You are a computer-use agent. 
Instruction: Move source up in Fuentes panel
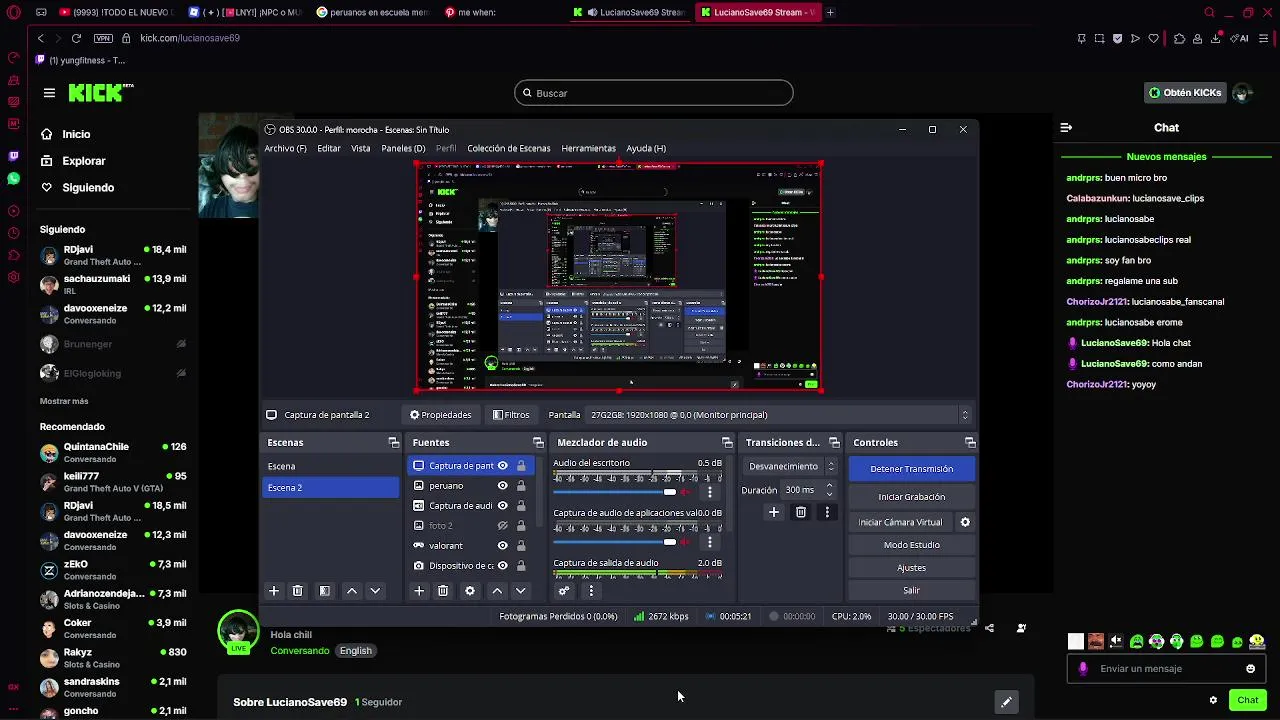pos(497,591)
